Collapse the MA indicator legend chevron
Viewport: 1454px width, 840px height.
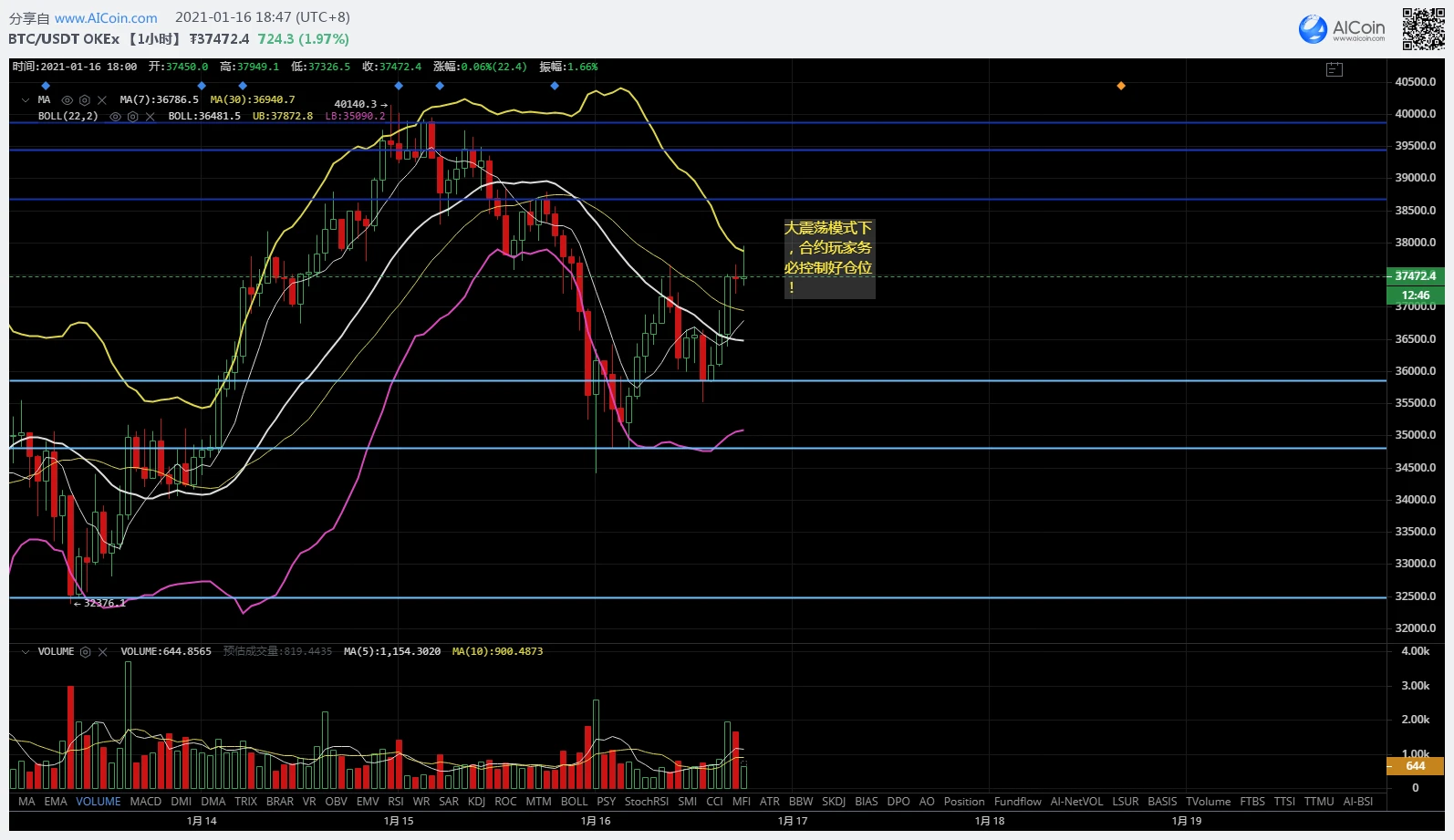(26, 100)
